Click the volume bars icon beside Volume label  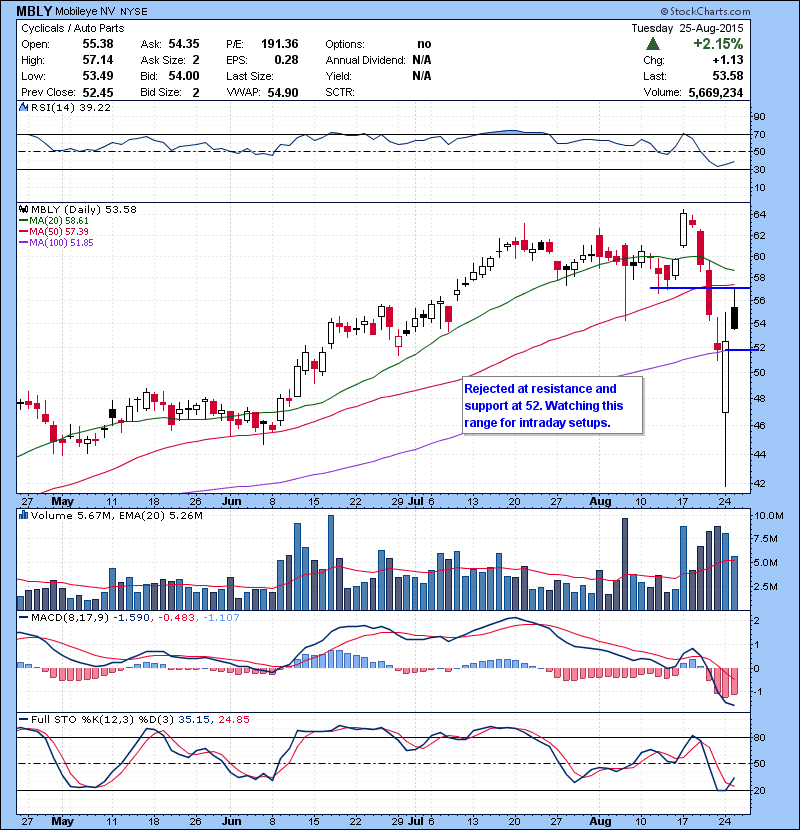[x=23, y=515]
